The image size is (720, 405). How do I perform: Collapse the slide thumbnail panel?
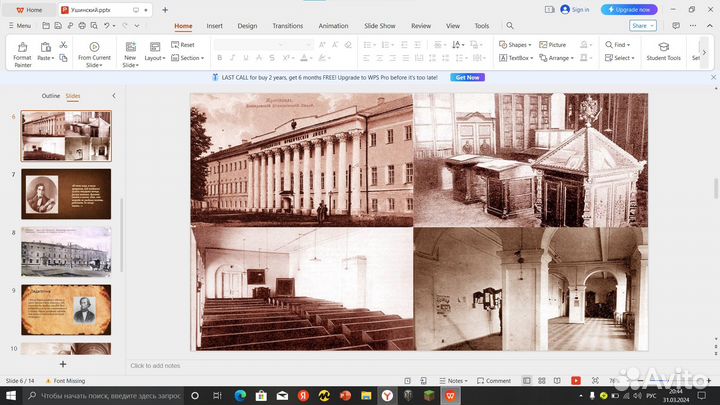tap(114, 96)
